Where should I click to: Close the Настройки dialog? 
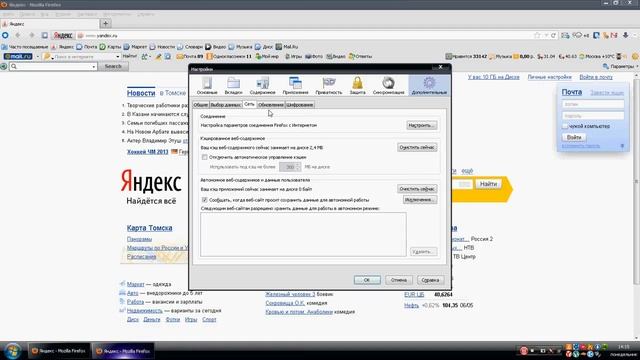441,67
